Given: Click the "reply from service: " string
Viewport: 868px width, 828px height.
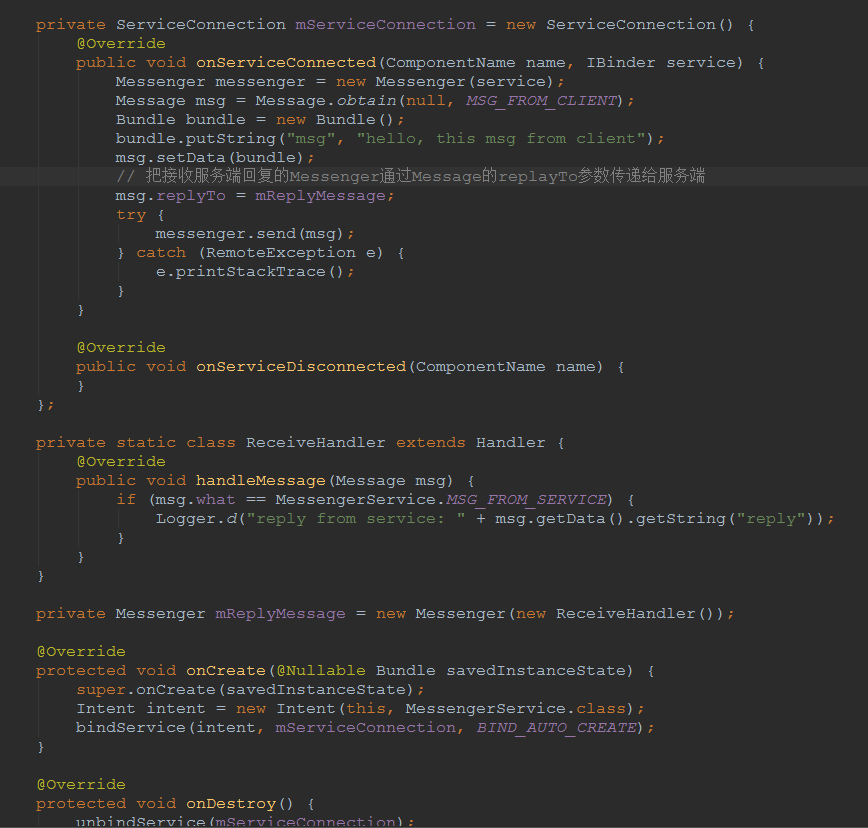Looking at the screenshot, I should tap(355, 519).
